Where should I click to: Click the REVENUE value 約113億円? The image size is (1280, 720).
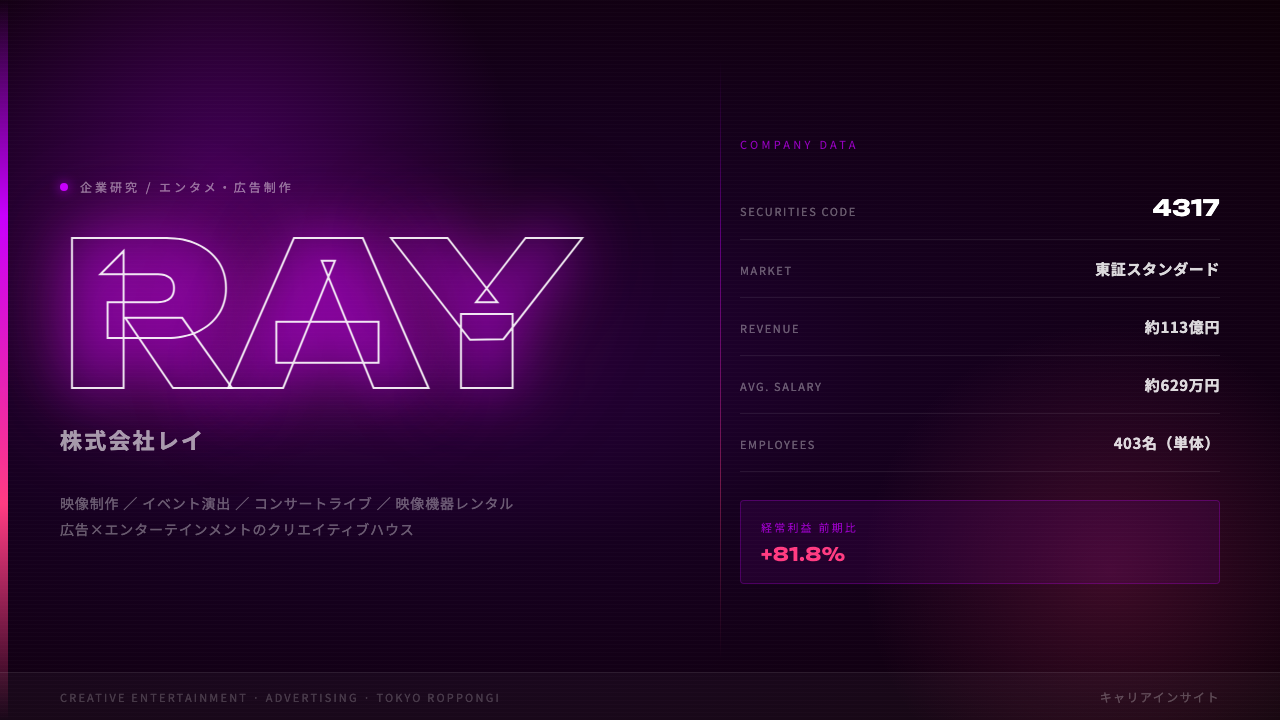1182,327
